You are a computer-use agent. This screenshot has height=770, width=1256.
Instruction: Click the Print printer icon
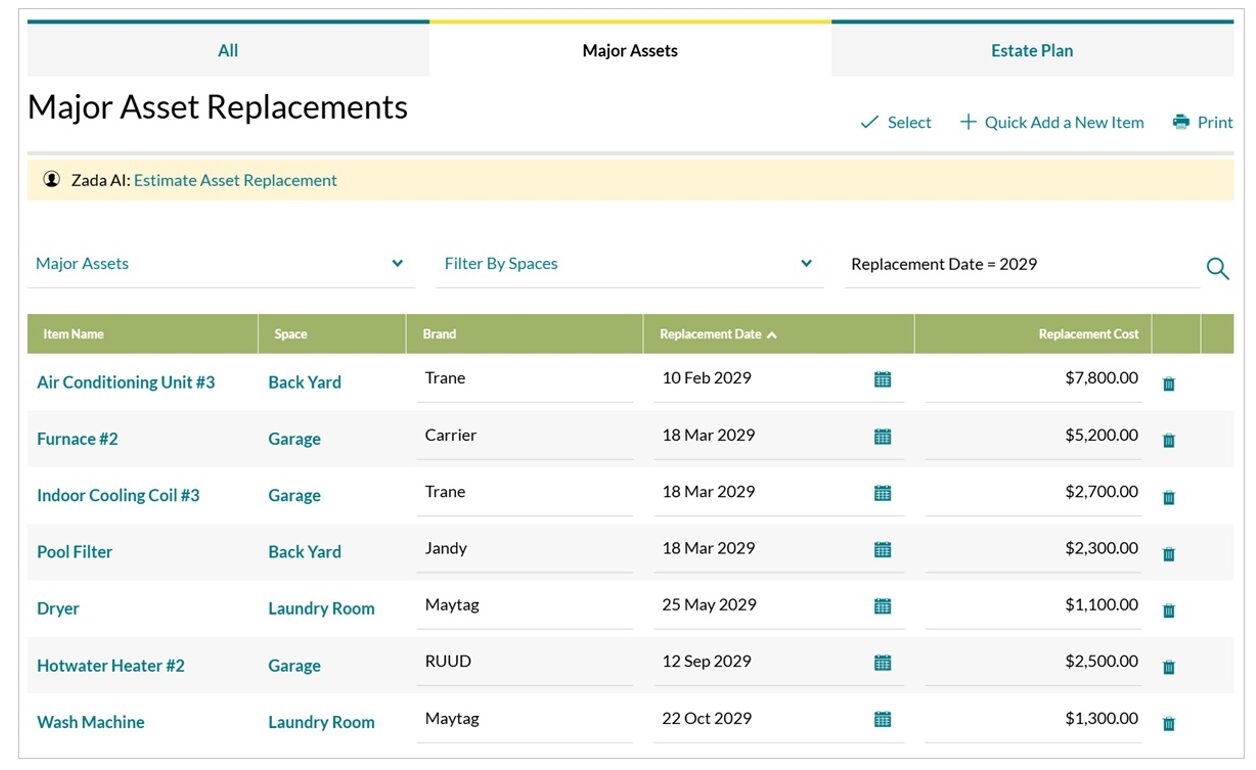point(1181,122)
